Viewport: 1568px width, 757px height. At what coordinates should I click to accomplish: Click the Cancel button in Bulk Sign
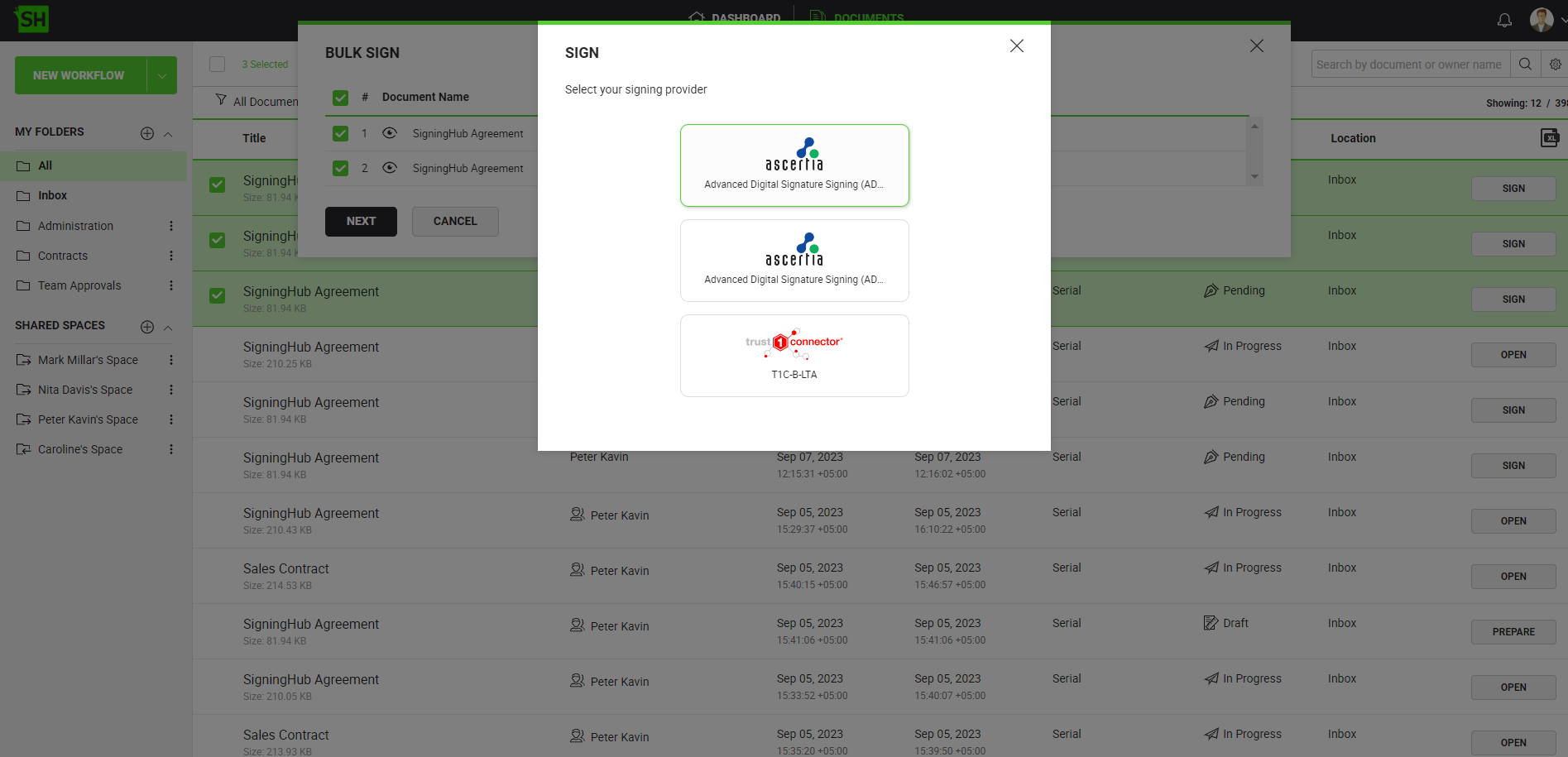[x=455, y=222]
